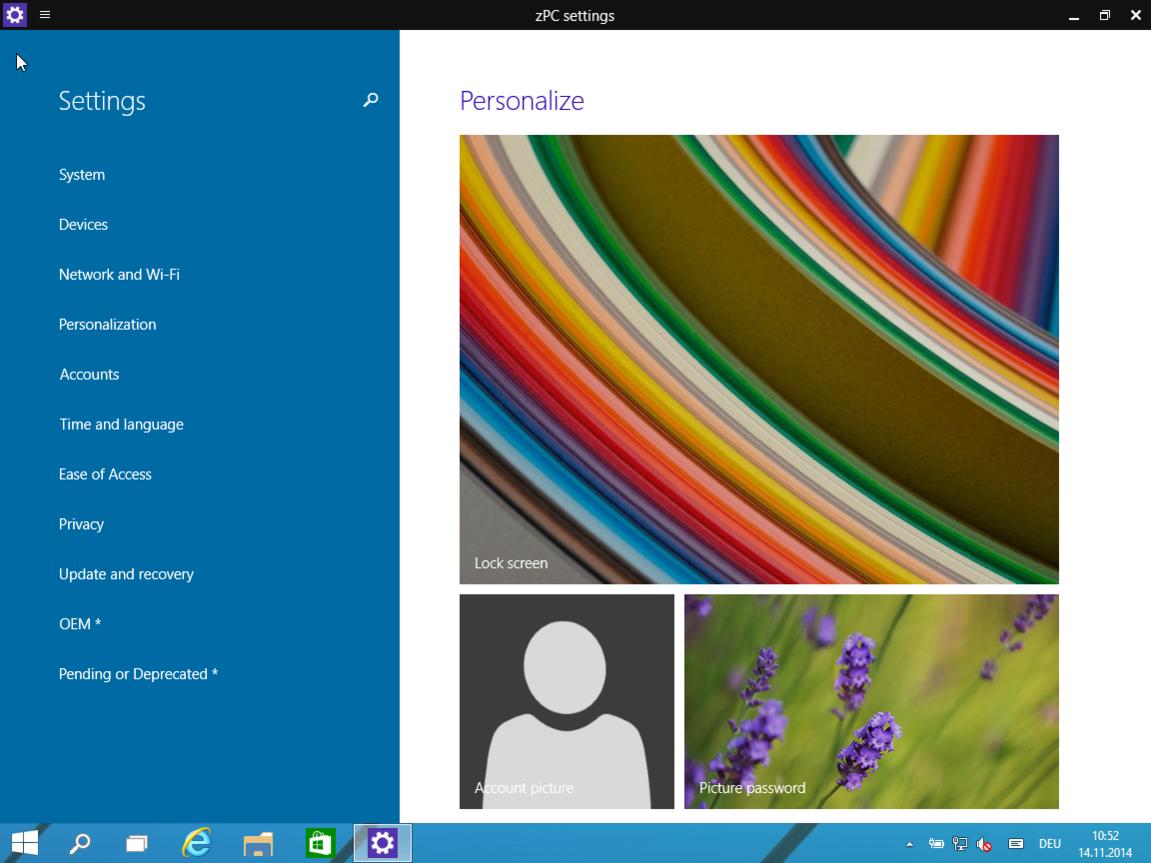This screenshot has height=863, width=1151.
Task: Close the zPC settings window
Action: click(x=1136, y=15)
